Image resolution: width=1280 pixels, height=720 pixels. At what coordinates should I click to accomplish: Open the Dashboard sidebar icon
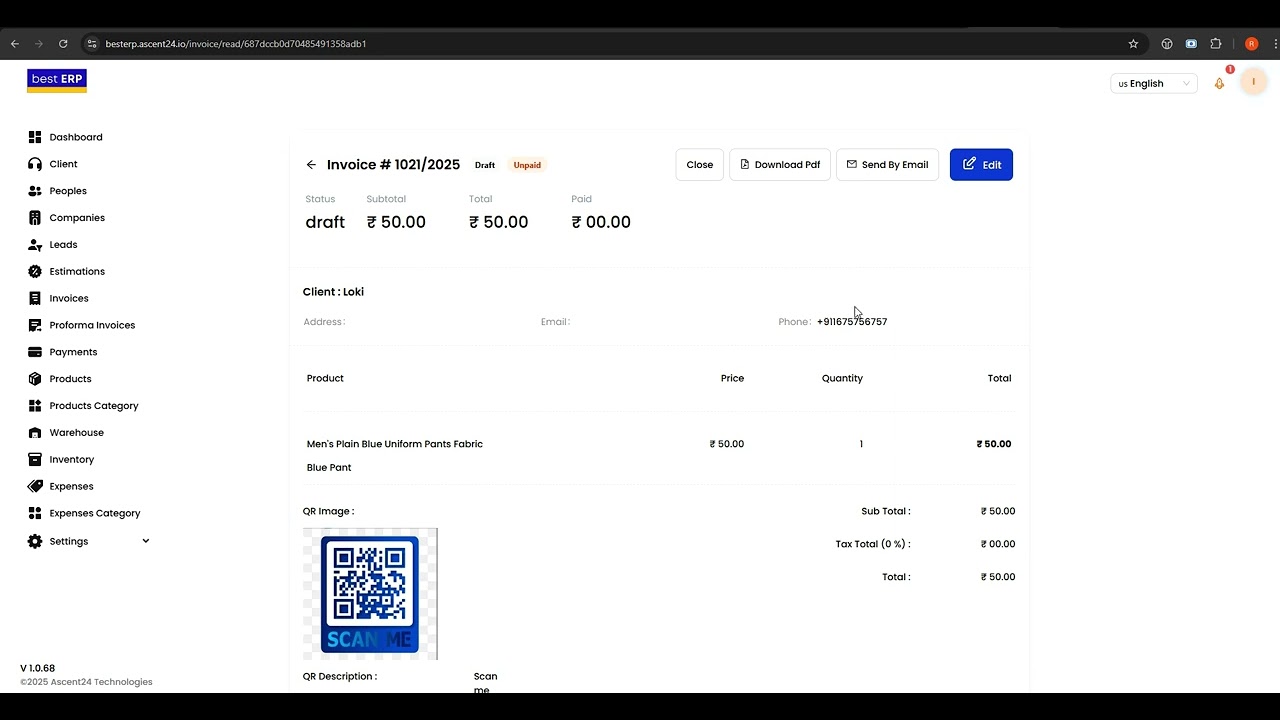35,137
